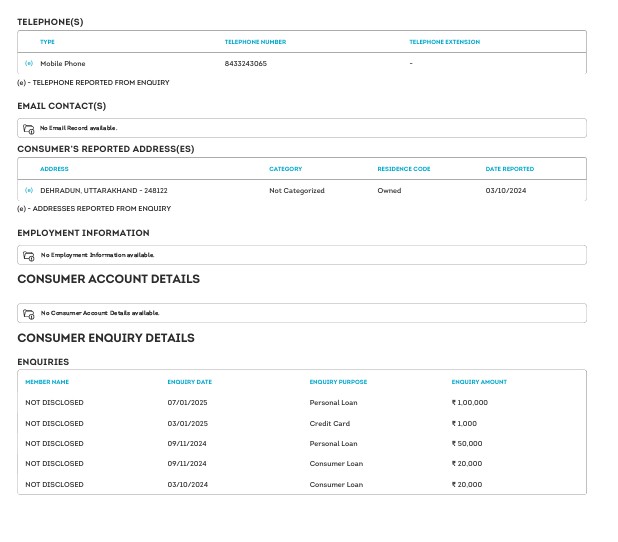Click the Not Categorized category value

point(296,190)
